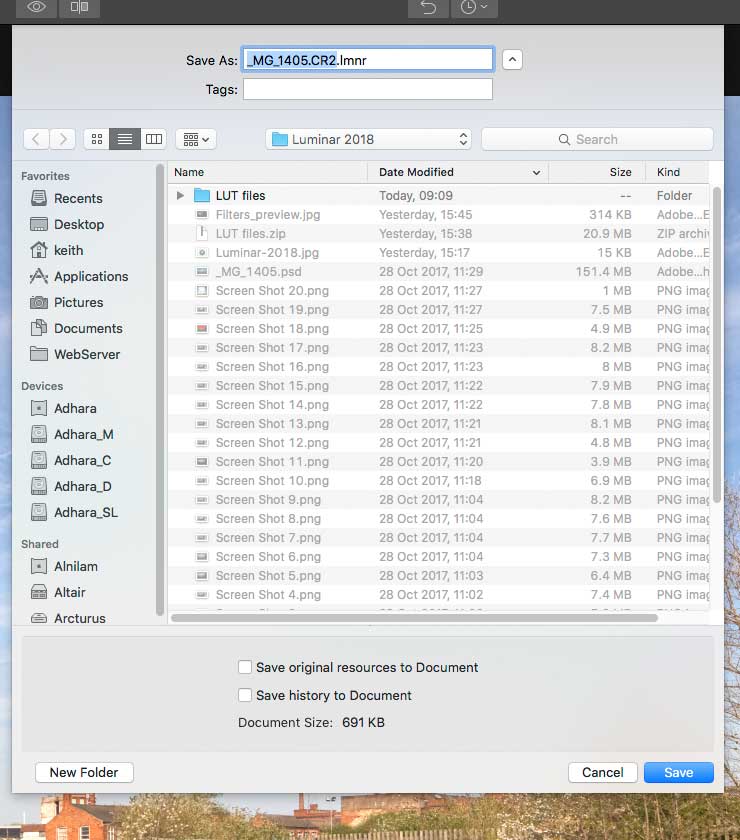This screenshot has height=840, width=740.
Task: Click Screen Shot 11.png
Action: [438, 462]
